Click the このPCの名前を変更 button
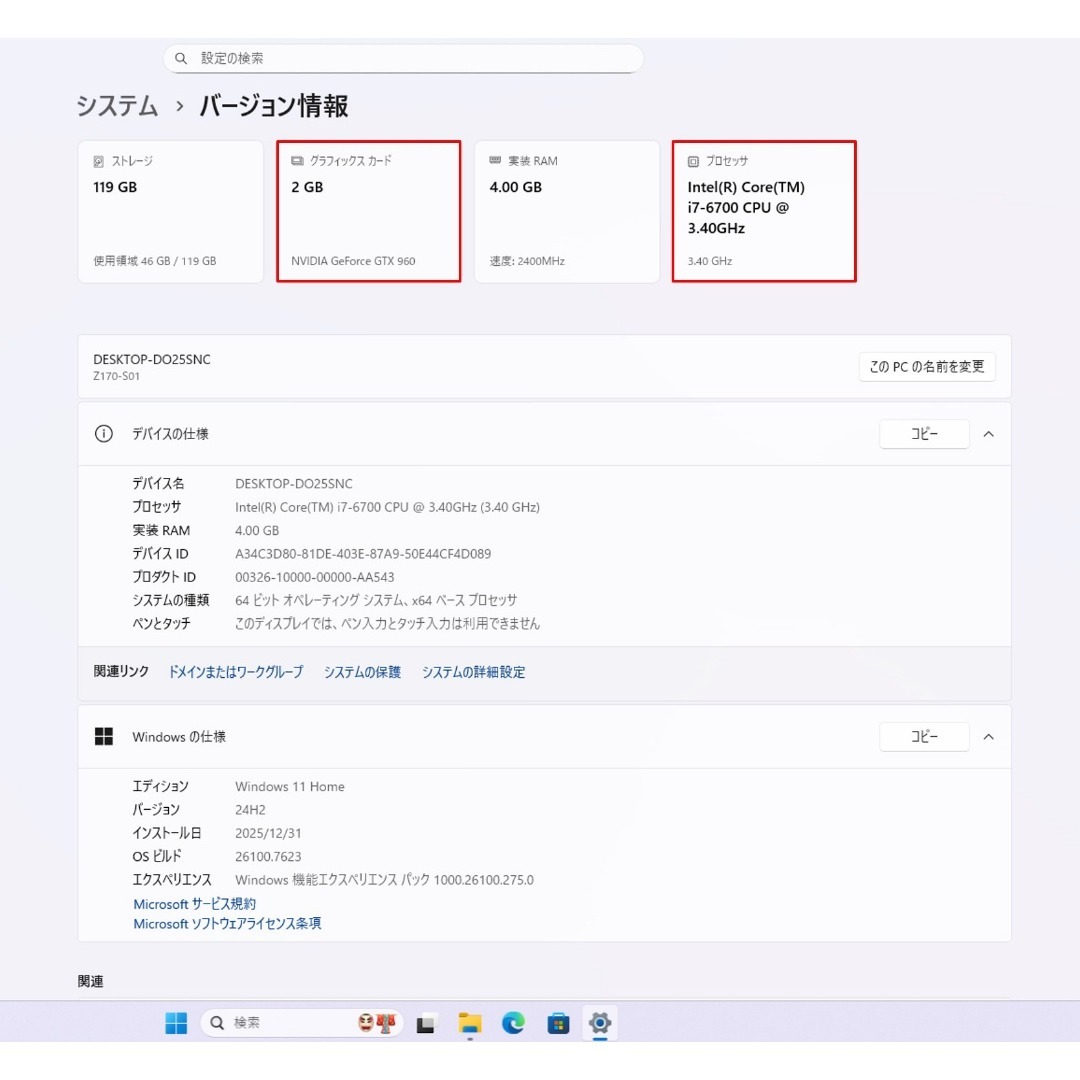Image resolution: width=1080 pixels, height=1080 pixels. tap(927, 366)
